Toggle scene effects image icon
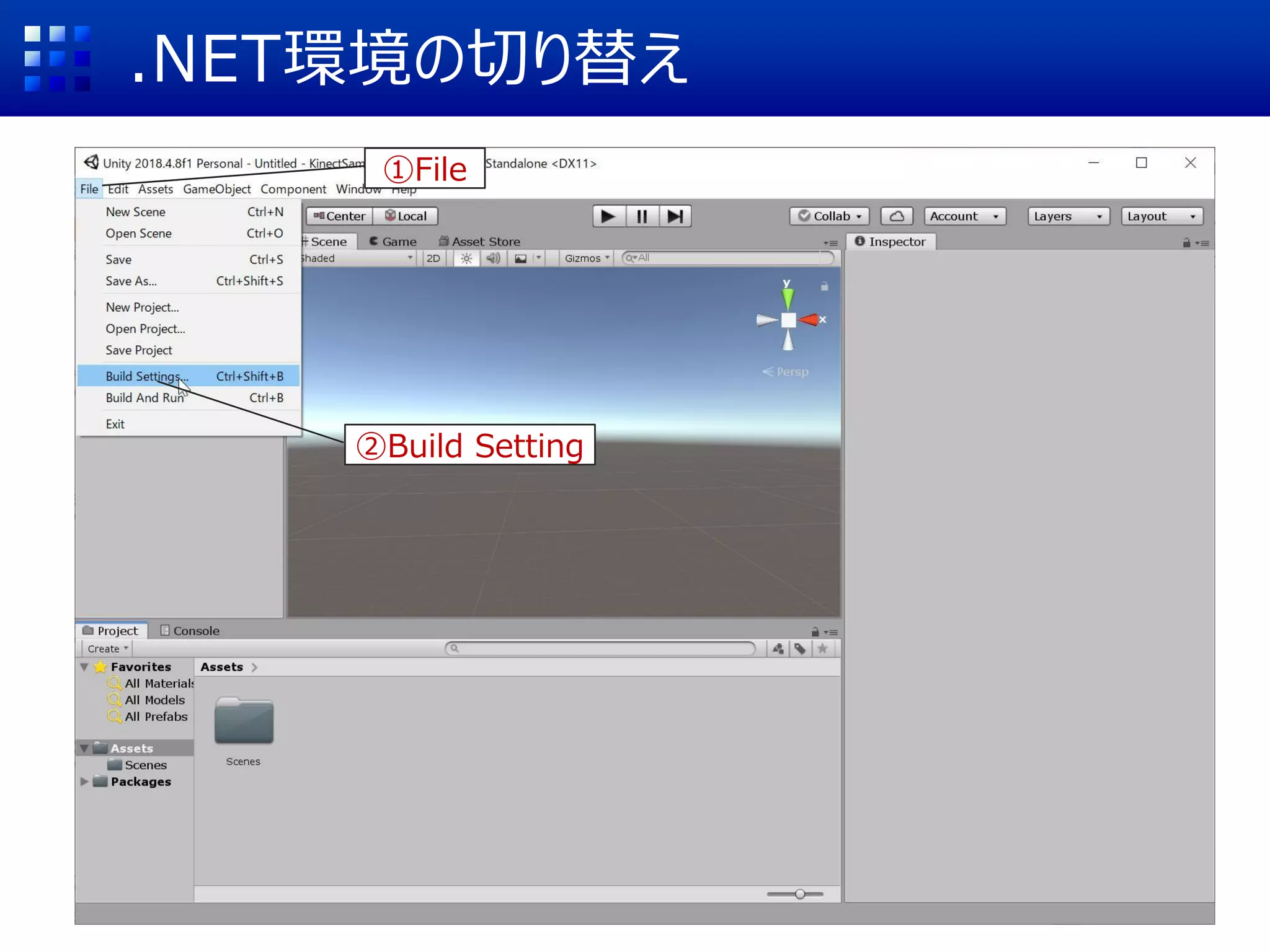The image size is (1270, 952). tap(521, 258)
